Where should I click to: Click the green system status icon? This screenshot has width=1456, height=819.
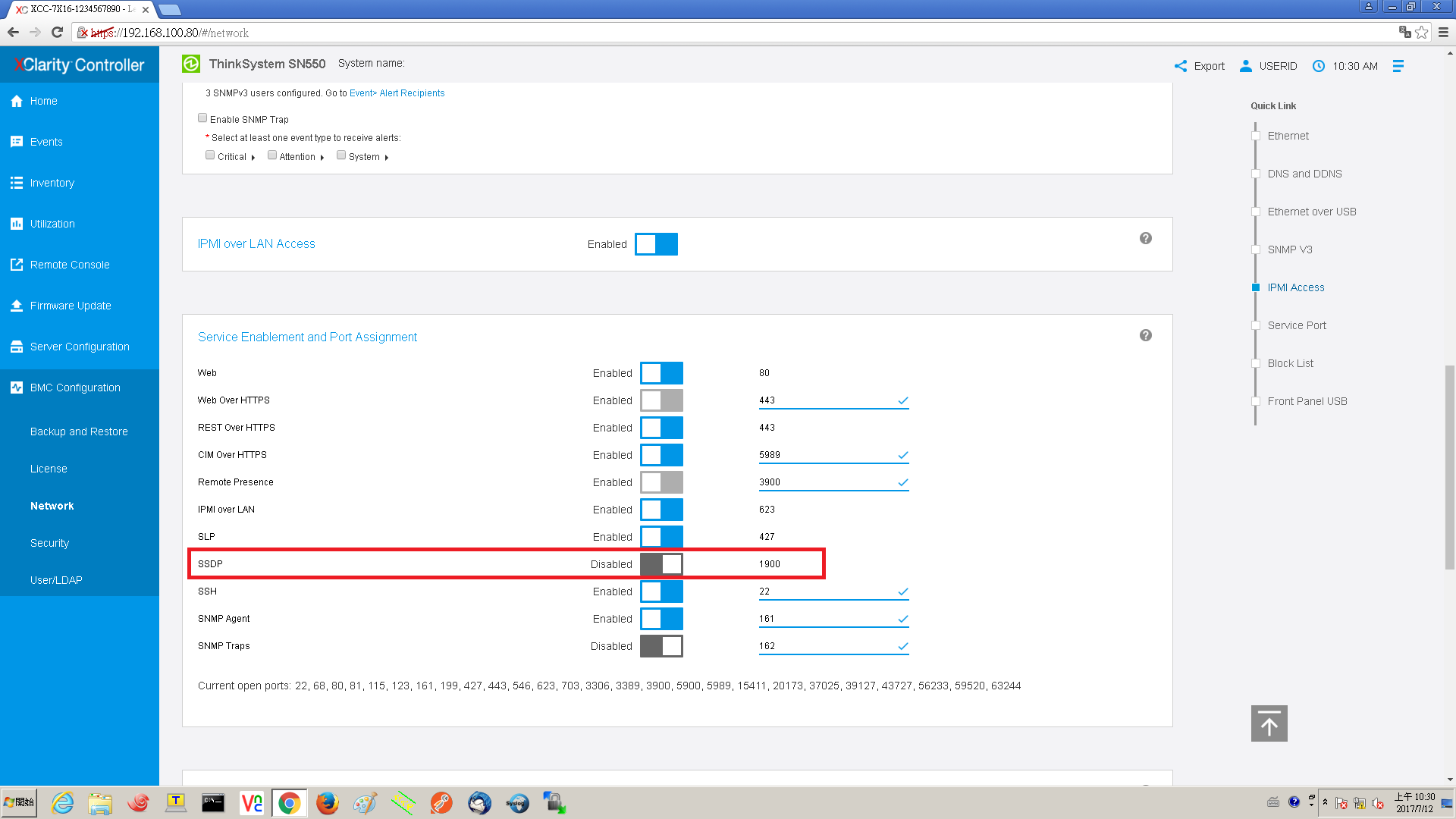pyautogui.click(x=191, y=64)
